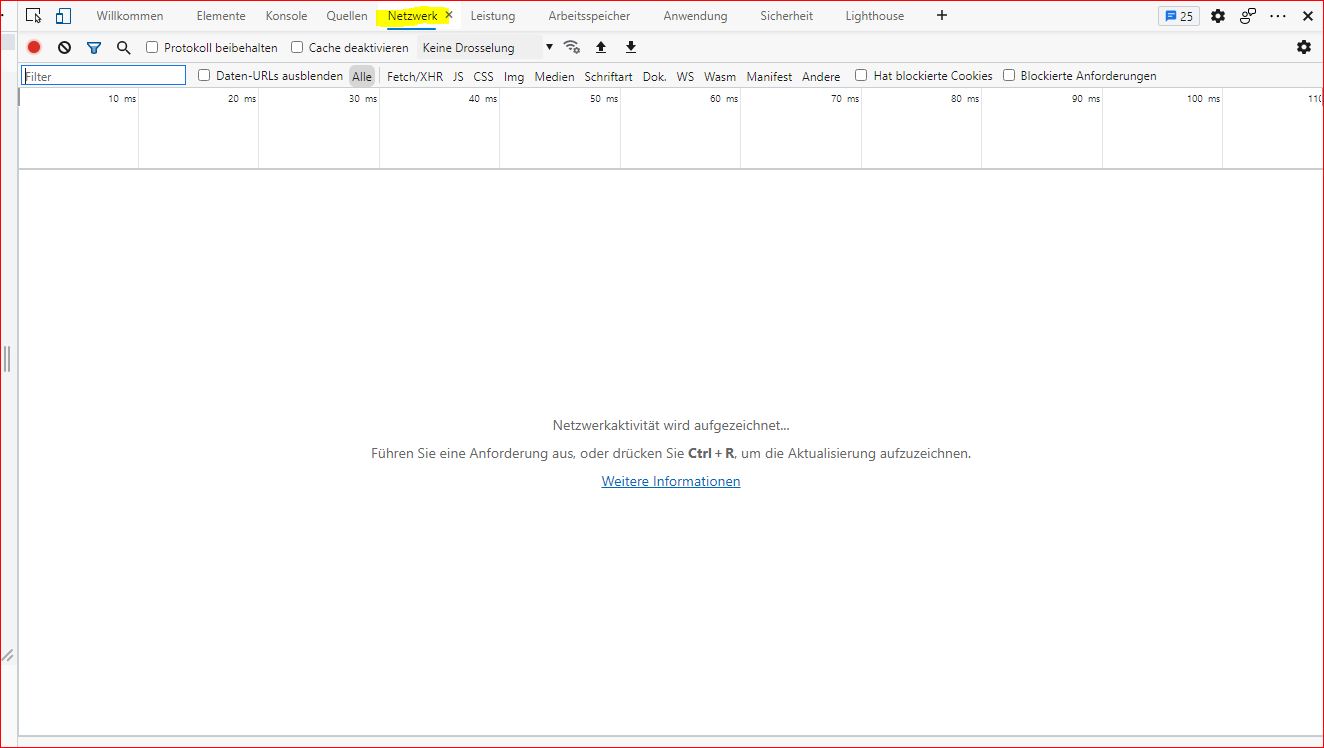Open the Arbeitsspeicher tab

point(589,16)
